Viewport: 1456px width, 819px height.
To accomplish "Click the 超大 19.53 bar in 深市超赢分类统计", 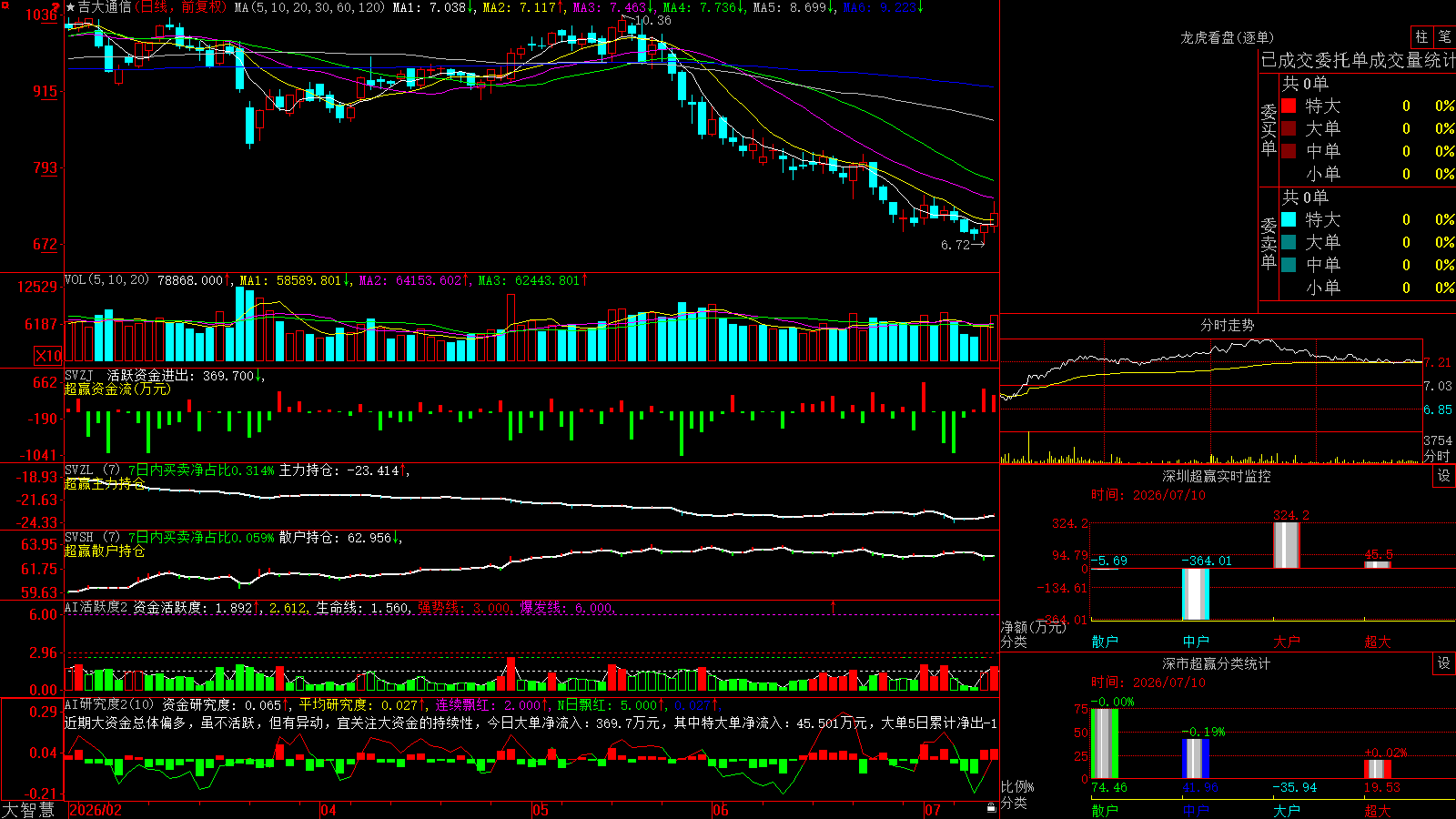I will [x=1378, y=769].
